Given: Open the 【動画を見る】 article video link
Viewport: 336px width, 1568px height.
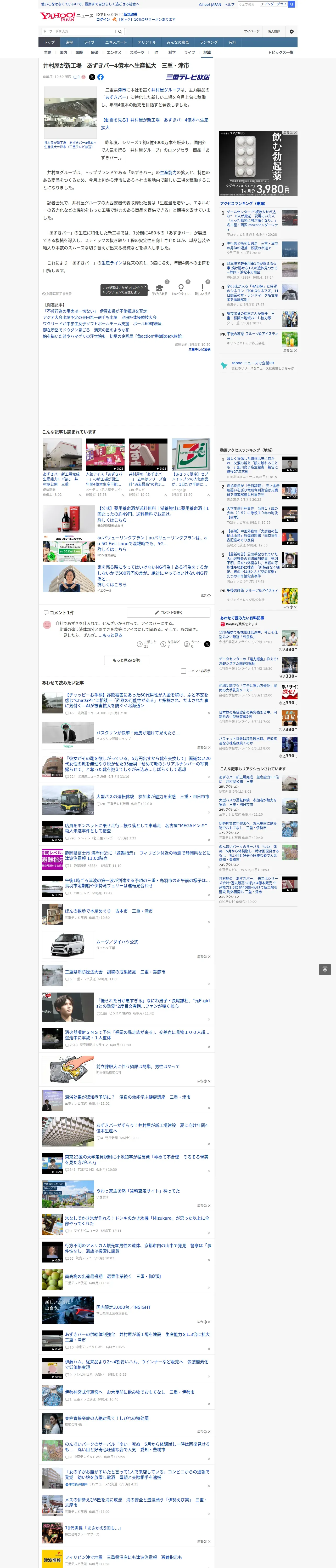Looking at the screenshot, I should pyautogui.click(x=154, y=124).
